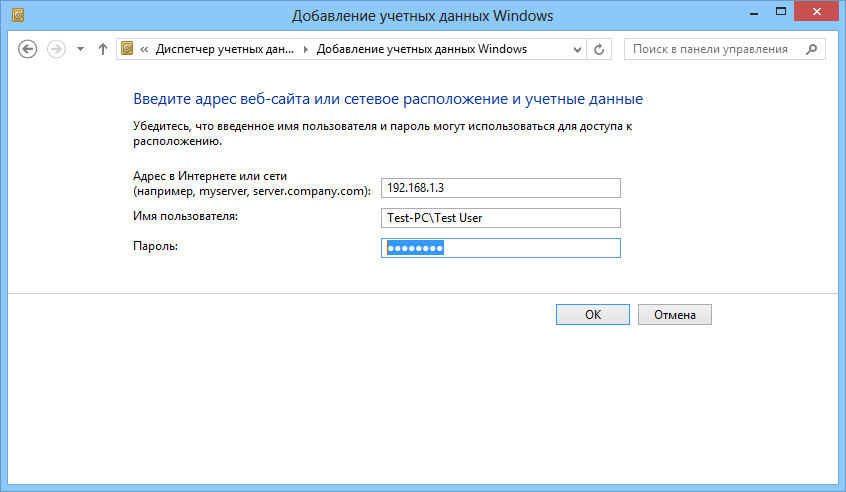Open 'Диспетчер учетных дан...' breadcrumb

[x=227, y=49]
